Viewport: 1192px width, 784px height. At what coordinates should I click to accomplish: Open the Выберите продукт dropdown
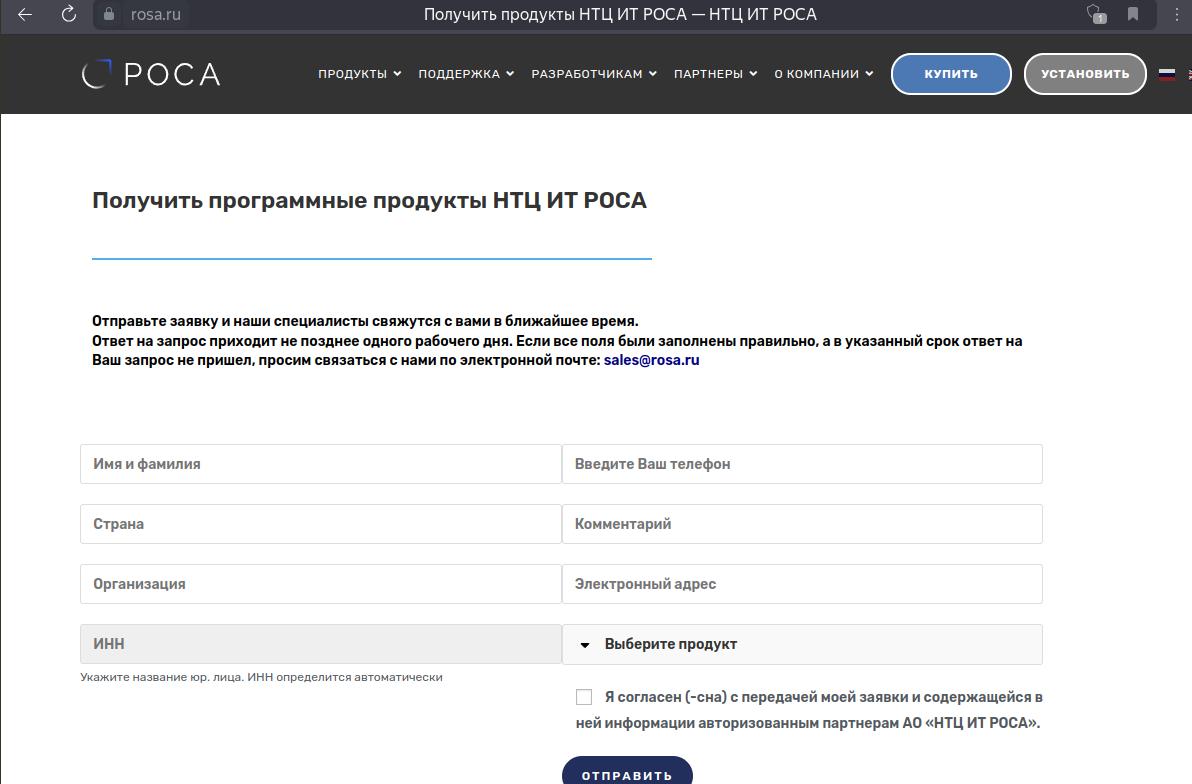(x=802, y=644)
